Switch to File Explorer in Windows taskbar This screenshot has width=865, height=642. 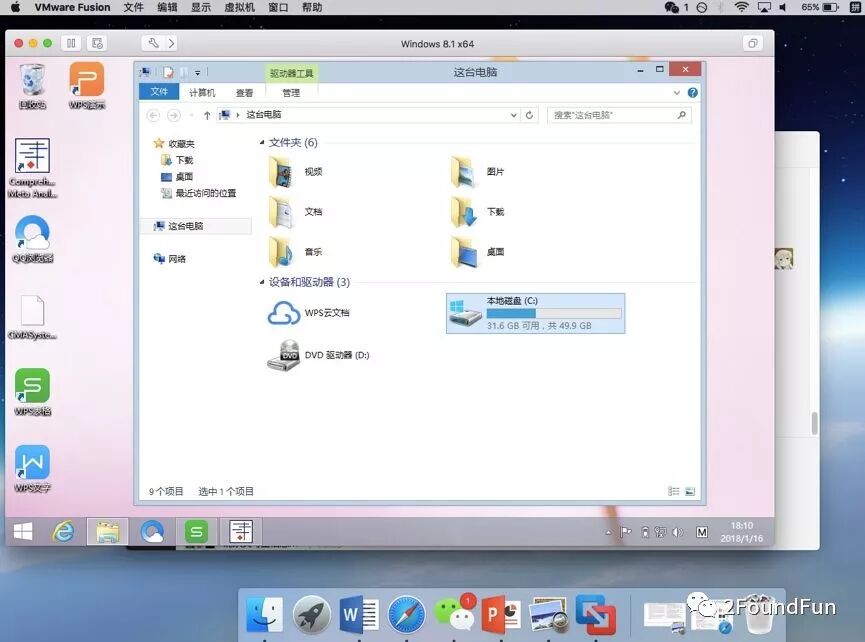107,532
